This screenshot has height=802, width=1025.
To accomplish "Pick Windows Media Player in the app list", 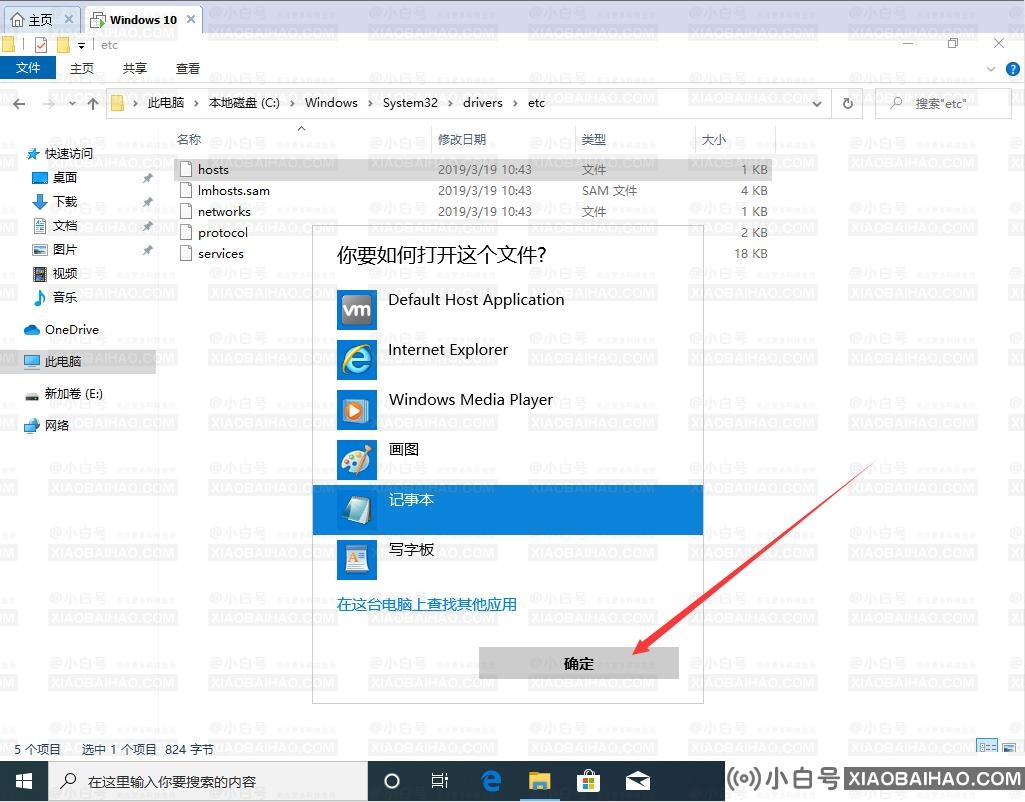I will pos(508,410).
